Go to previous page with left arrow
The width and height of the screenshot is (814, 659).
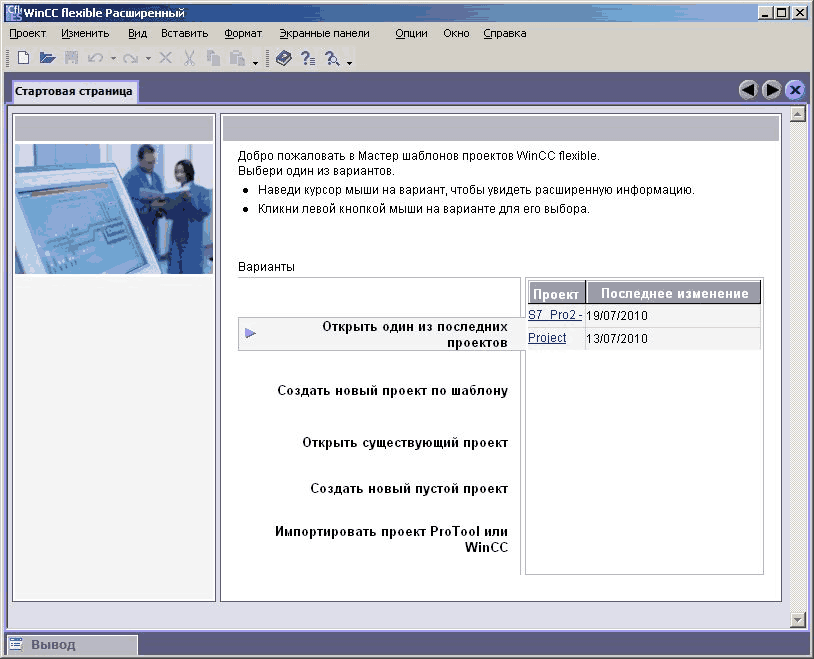748,90
